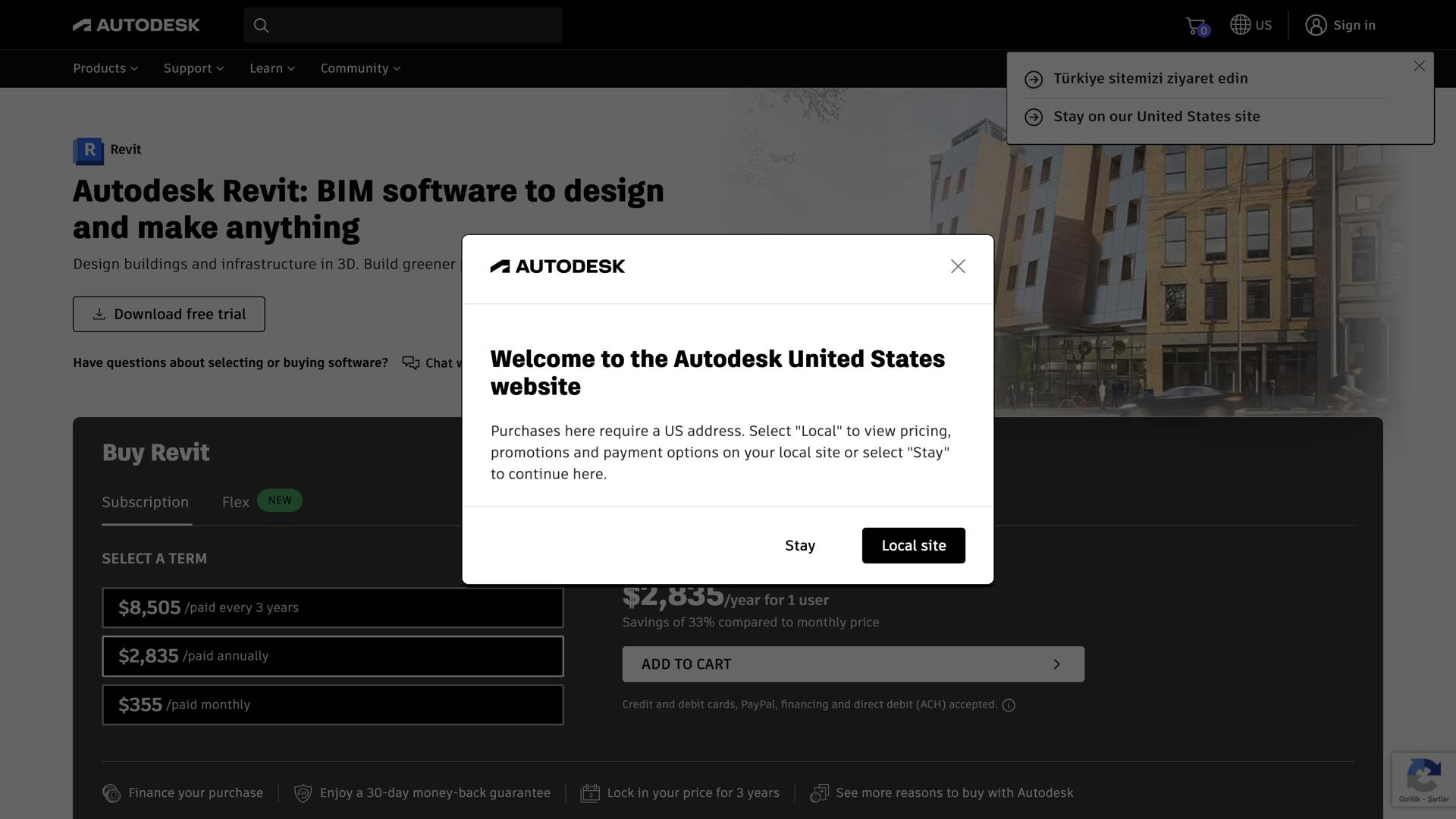The height and width of the screenshot is (819, 1456).
Task: Switch to the Flex tab
Action: coord(235,501)
